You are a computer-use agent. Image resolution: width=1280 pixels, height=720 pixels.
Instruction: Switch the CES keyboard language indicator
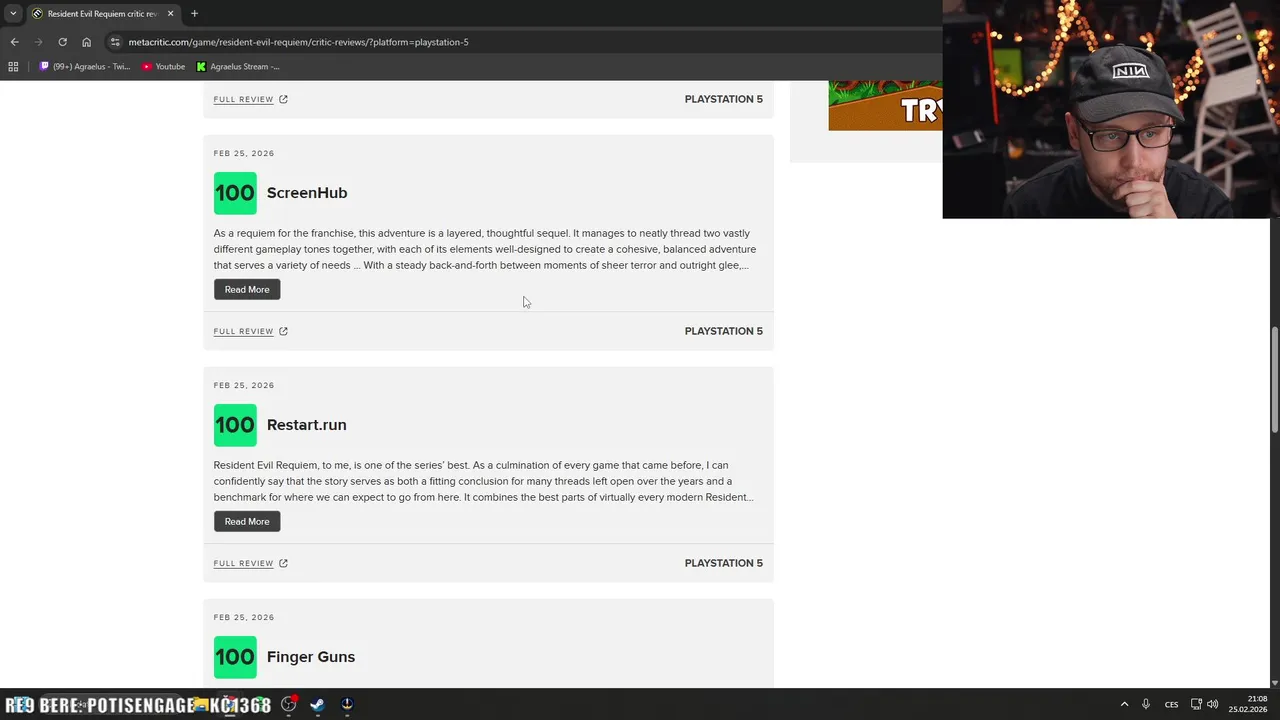pos(1171,704)
